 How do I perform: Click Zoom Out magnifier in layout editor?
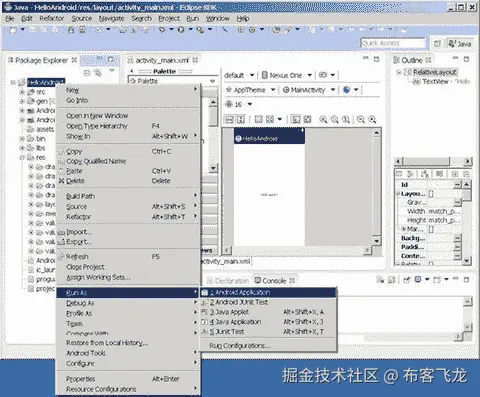361,119
